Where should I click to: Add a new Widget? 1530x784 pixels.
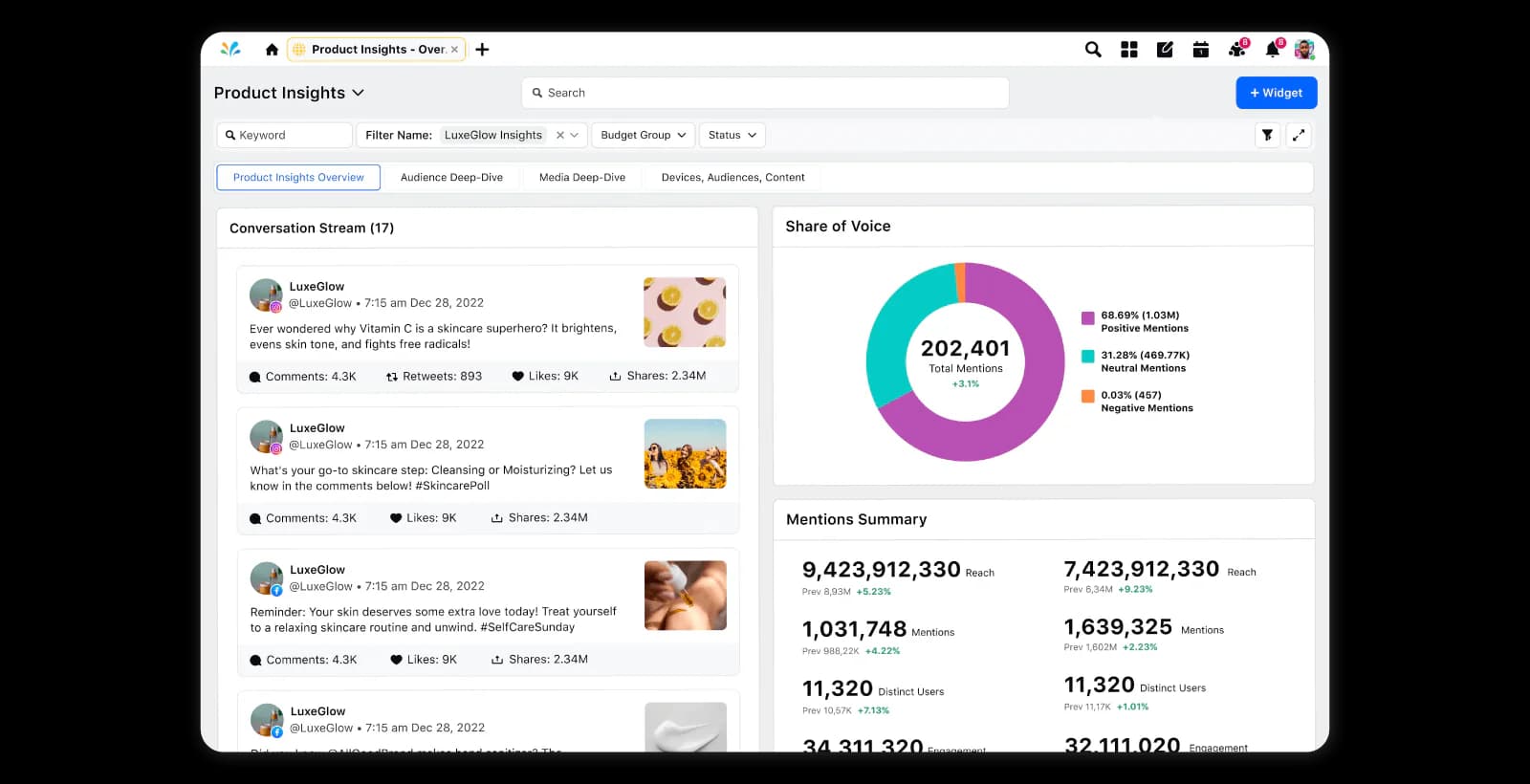(x=1277, y=93)
